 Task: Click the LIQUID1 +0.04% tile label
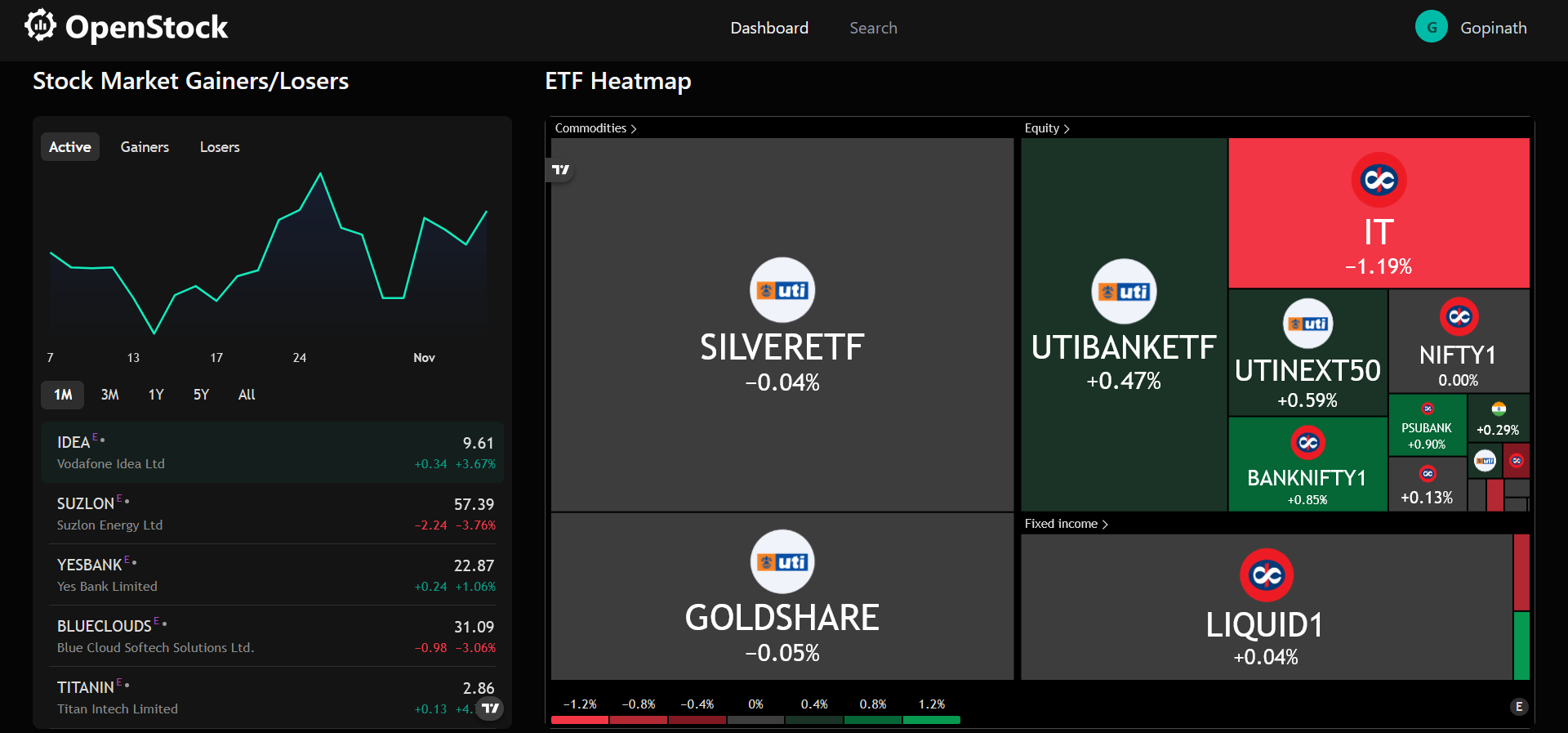[1265, 641]
